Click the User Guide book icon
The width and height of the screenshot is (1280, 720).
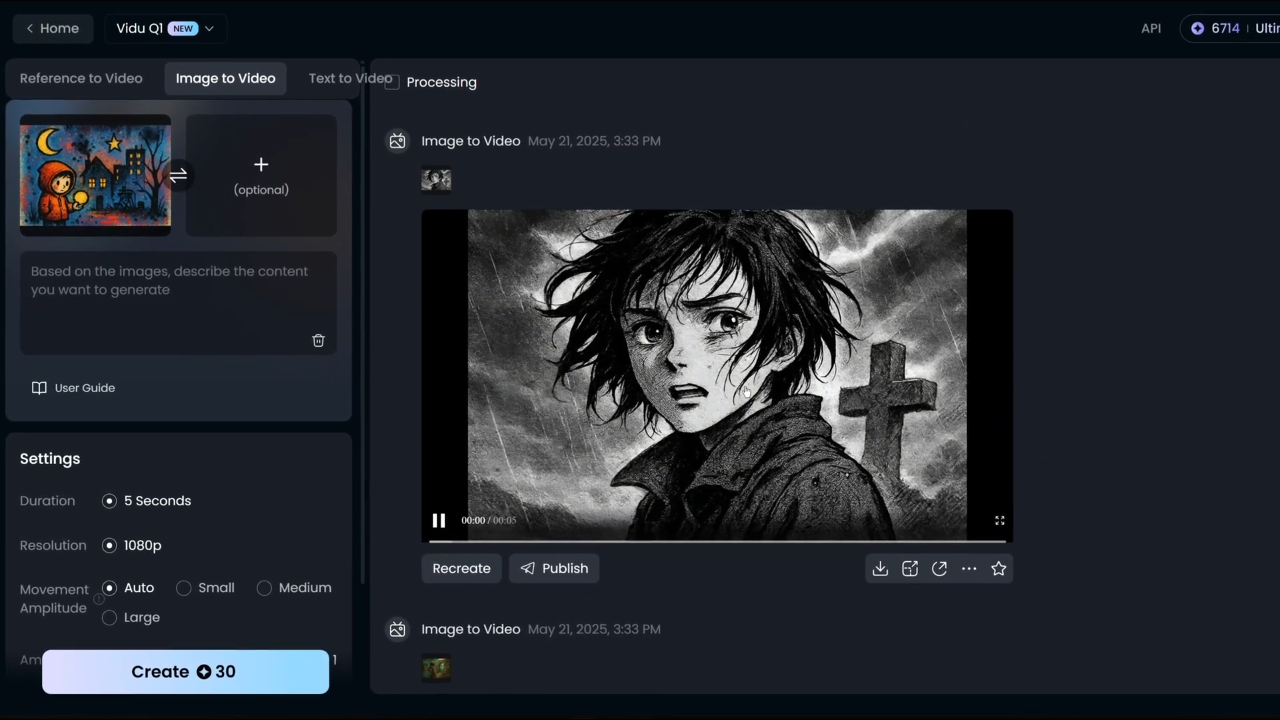click(39, 388)
